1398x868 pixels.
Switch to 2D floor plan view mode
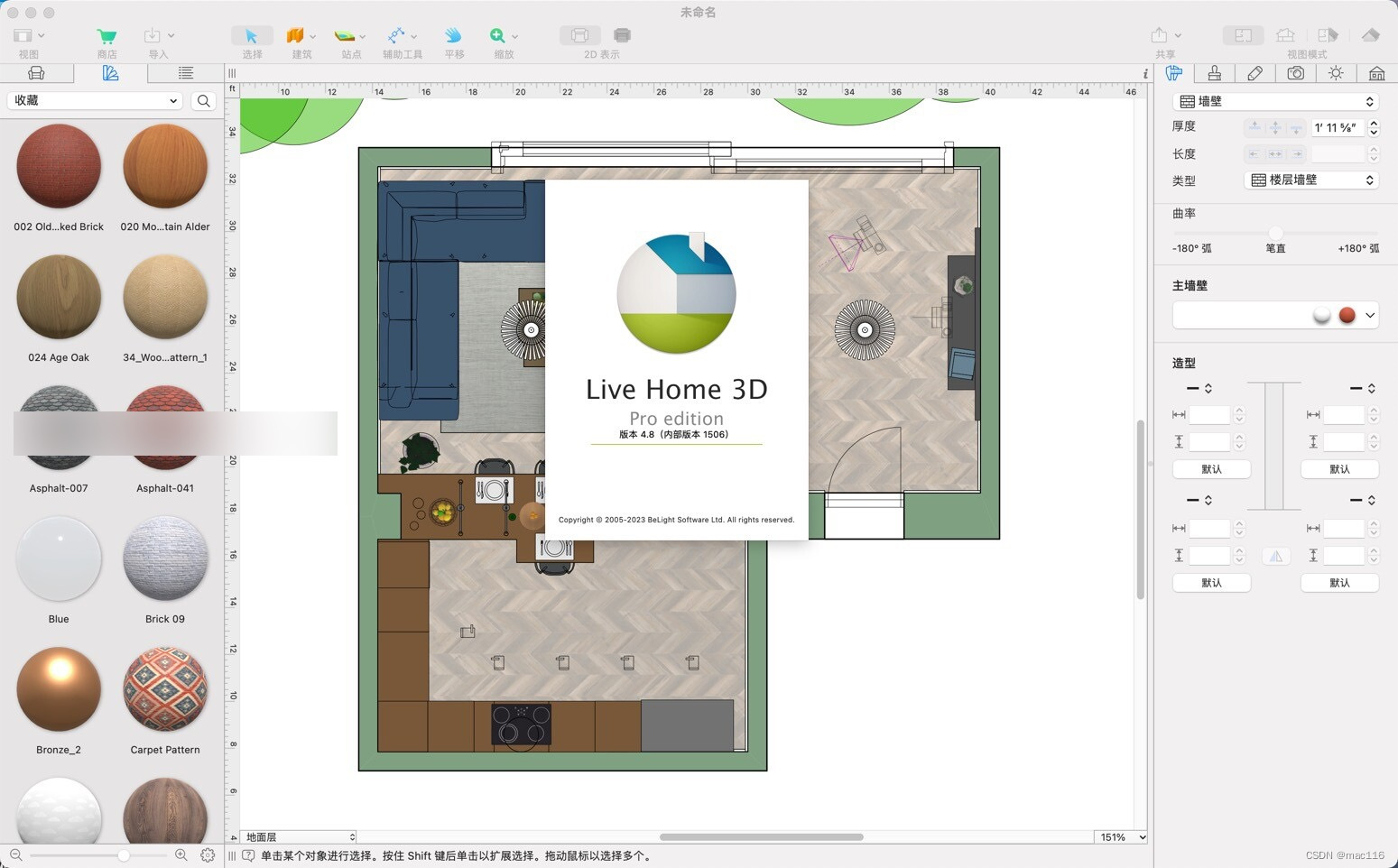click(1244, 35)
